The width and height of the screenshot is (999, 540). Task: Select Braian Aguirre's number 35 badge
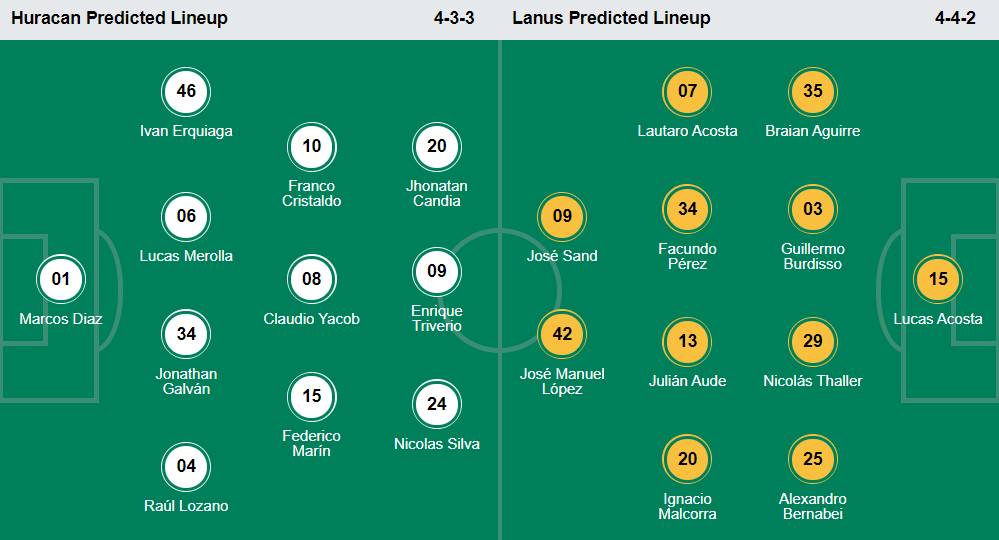pyautogui.click(x=813, y=92)
